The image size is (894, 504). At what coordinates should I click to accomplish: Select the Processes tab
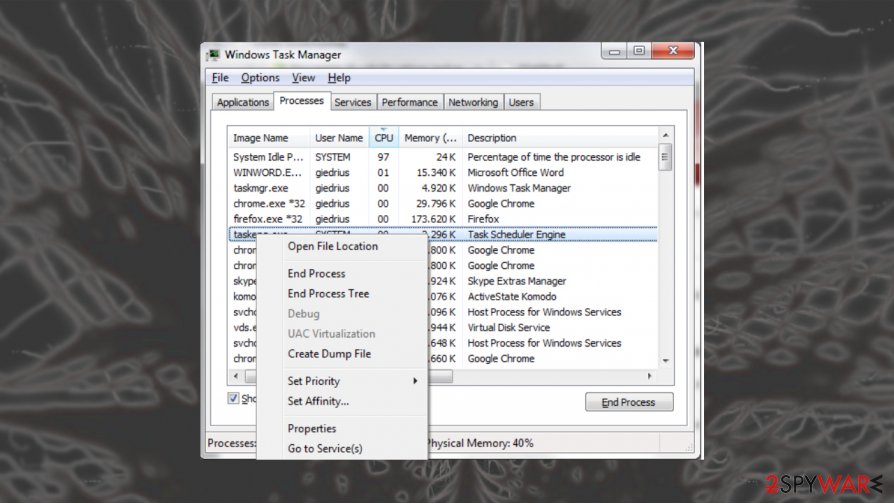tap(302, 100)
